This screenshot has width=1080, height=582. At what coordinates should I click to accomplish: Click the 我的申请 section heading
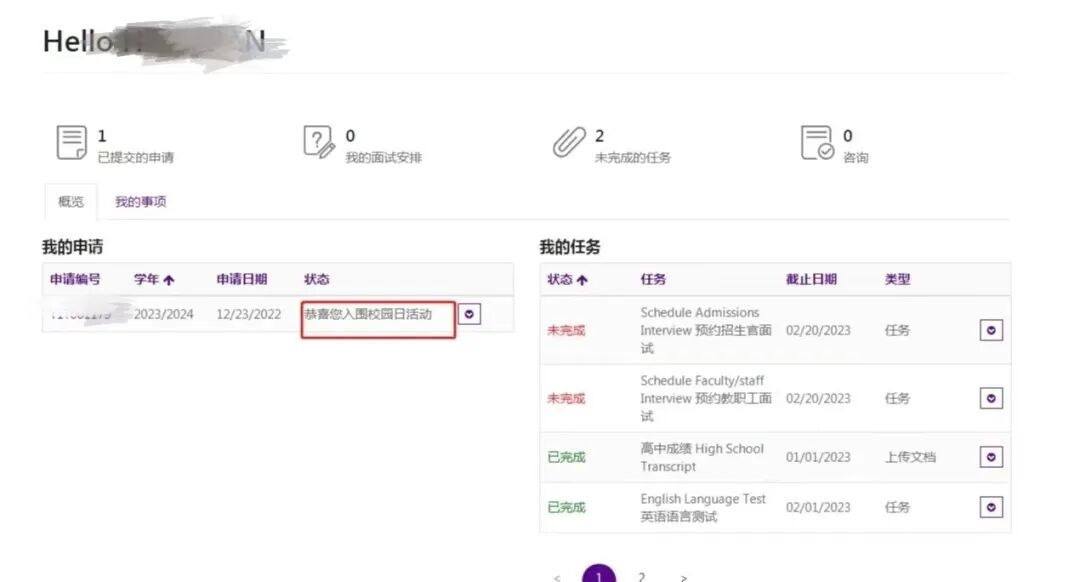[x=72, y=247]
